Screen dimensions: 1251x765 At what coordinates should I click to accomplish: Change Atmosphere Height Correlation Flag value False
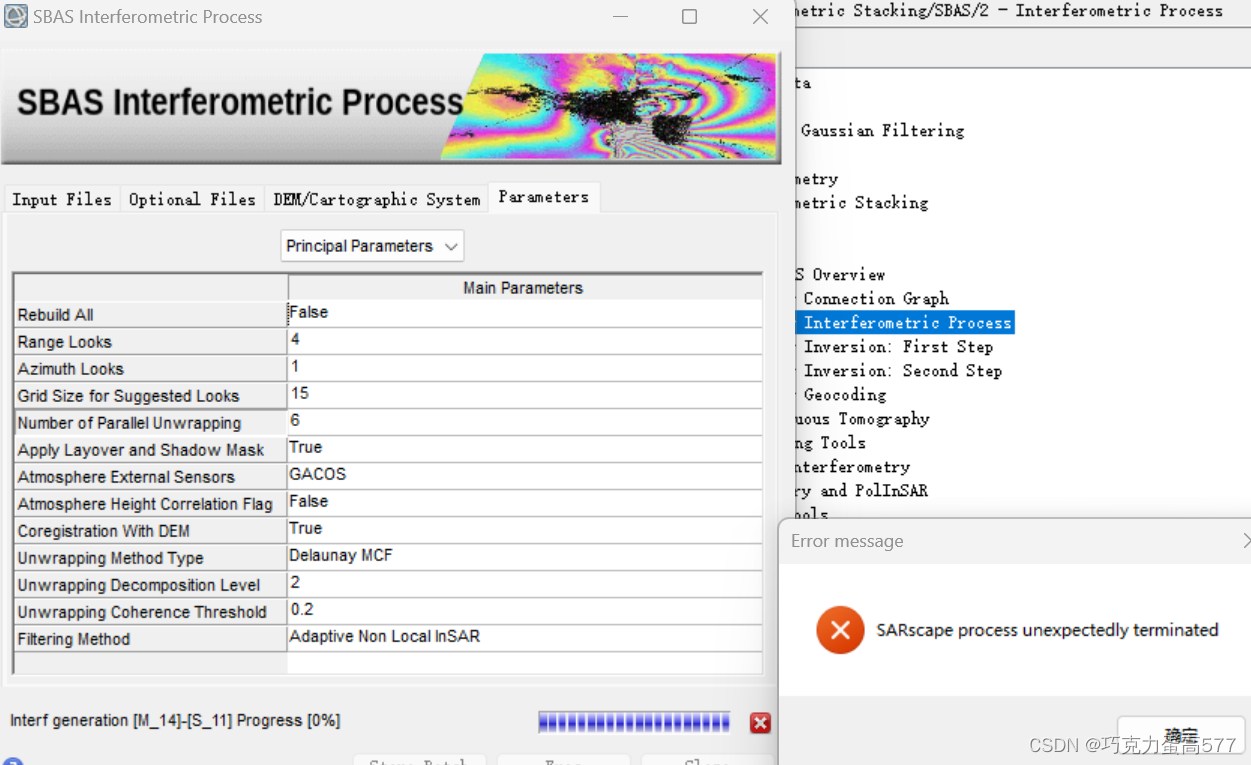pos(525,502)
